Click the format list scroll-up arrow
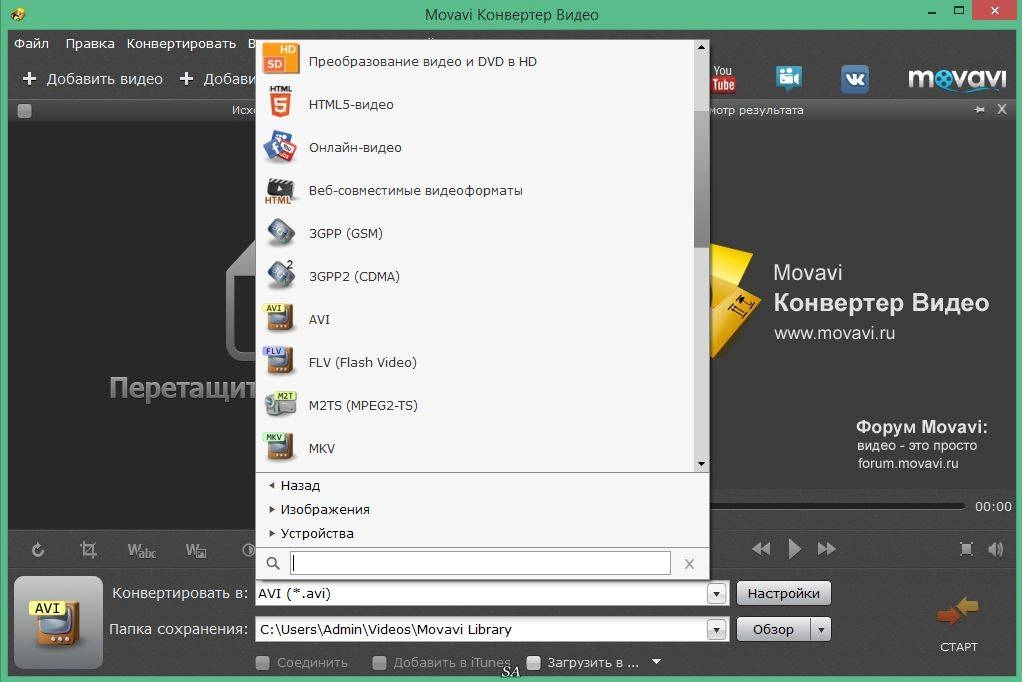This screenshot has height=682, width=1022. click(x=701, y=47)
